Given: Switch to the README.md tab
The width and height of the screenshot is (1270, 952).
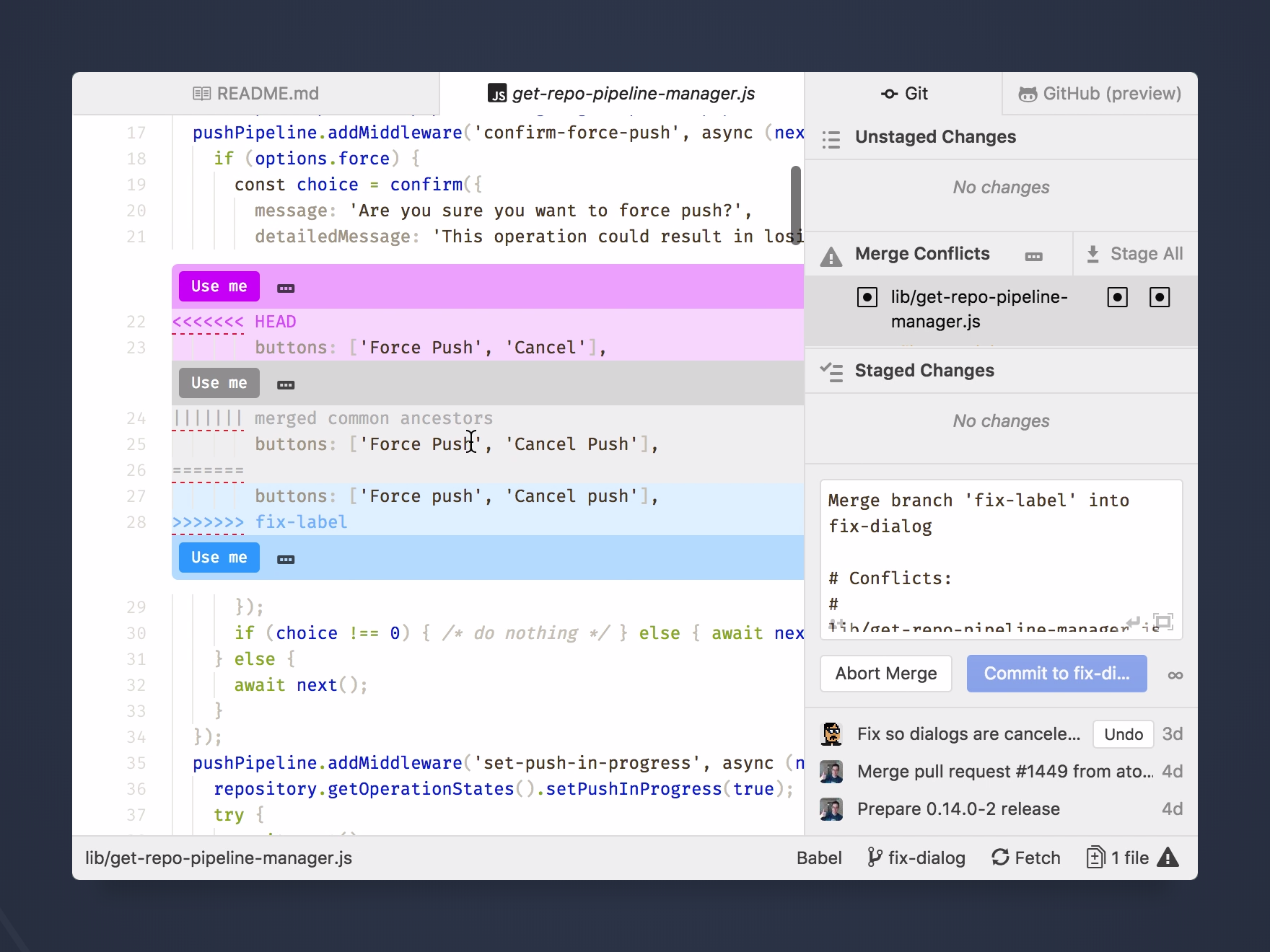Looking at the screenshot, I should click(256, 94).
